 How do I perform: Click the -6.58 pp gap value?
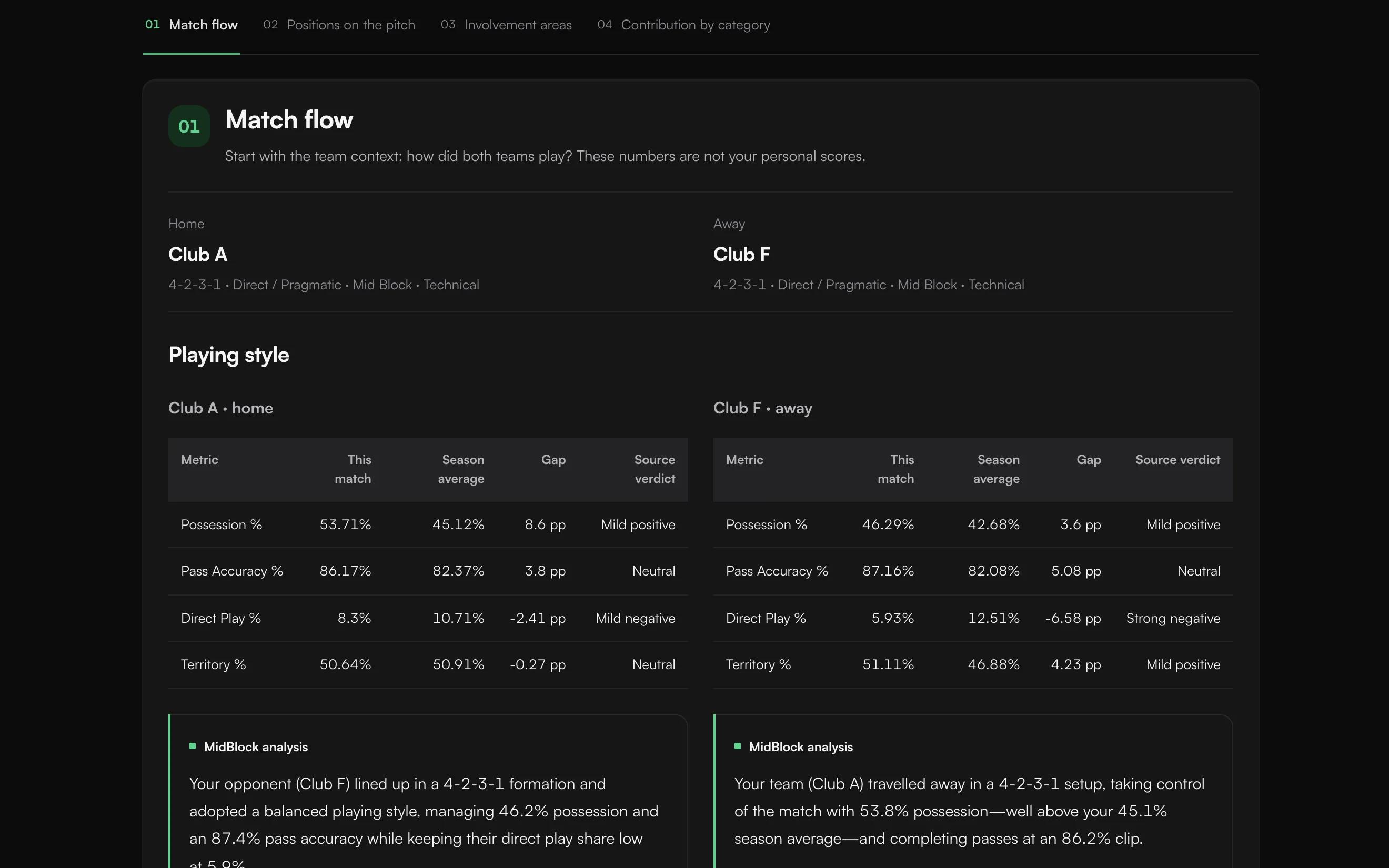1073,618
